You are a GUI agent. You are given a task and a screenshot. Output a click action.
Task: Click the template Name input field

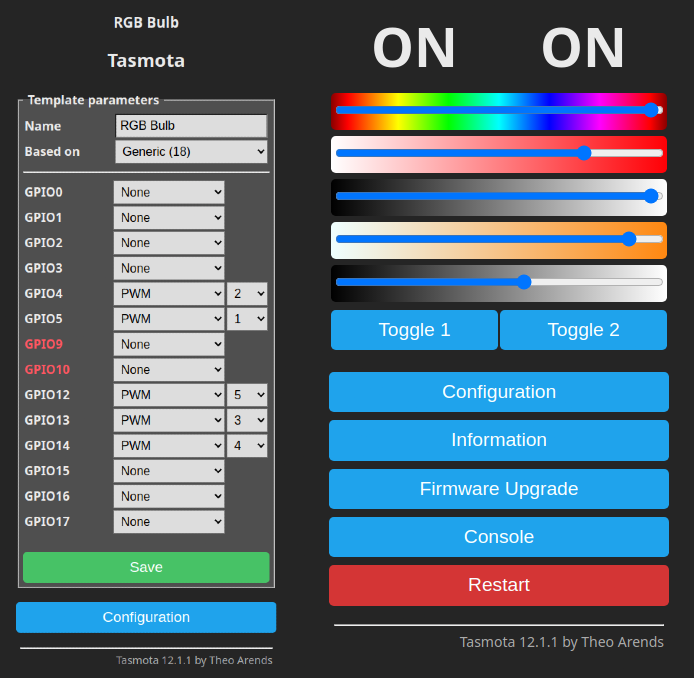191,126
